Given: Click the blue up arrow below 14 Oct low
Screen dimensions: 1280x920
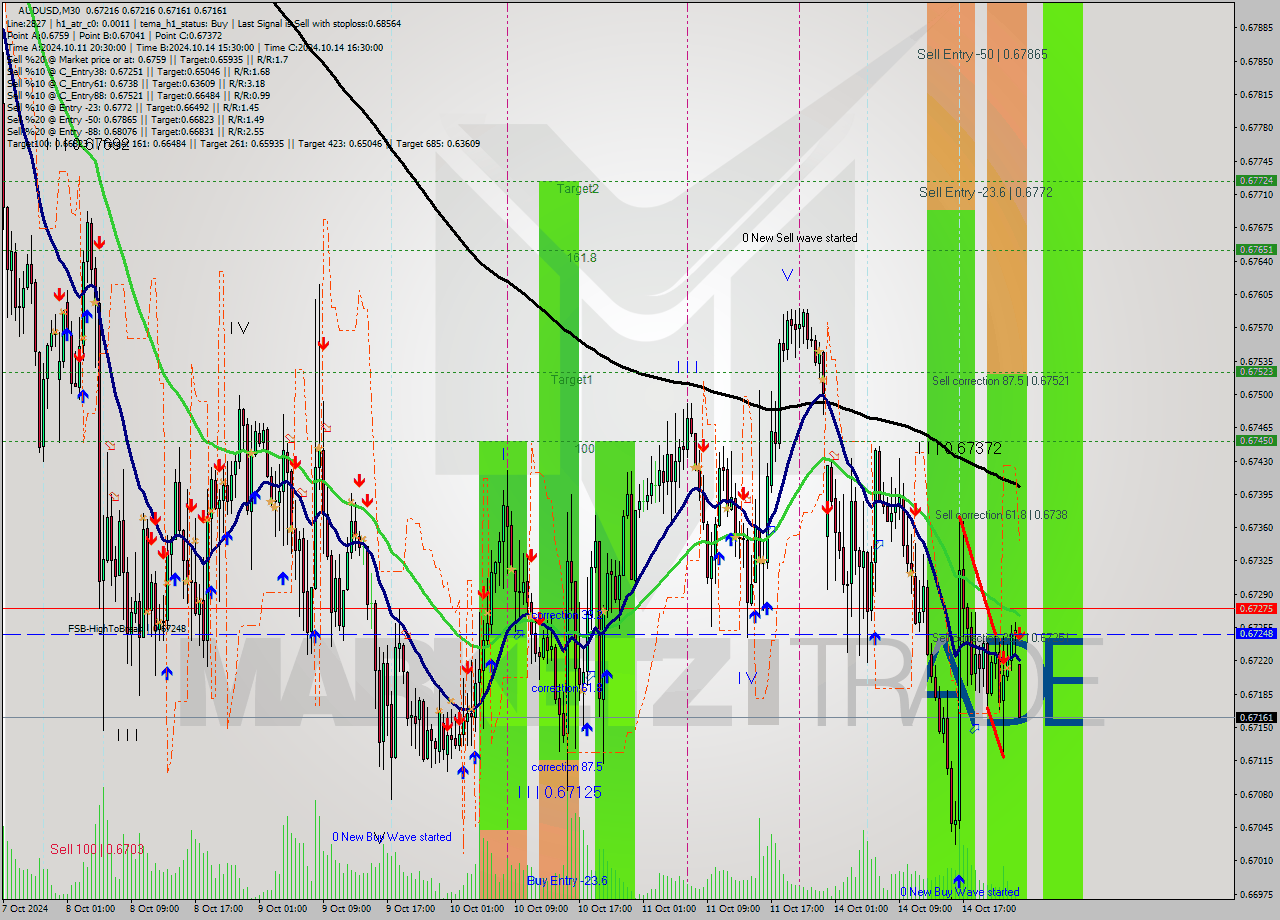Looking at the screenshot, I should pos(959,881).
